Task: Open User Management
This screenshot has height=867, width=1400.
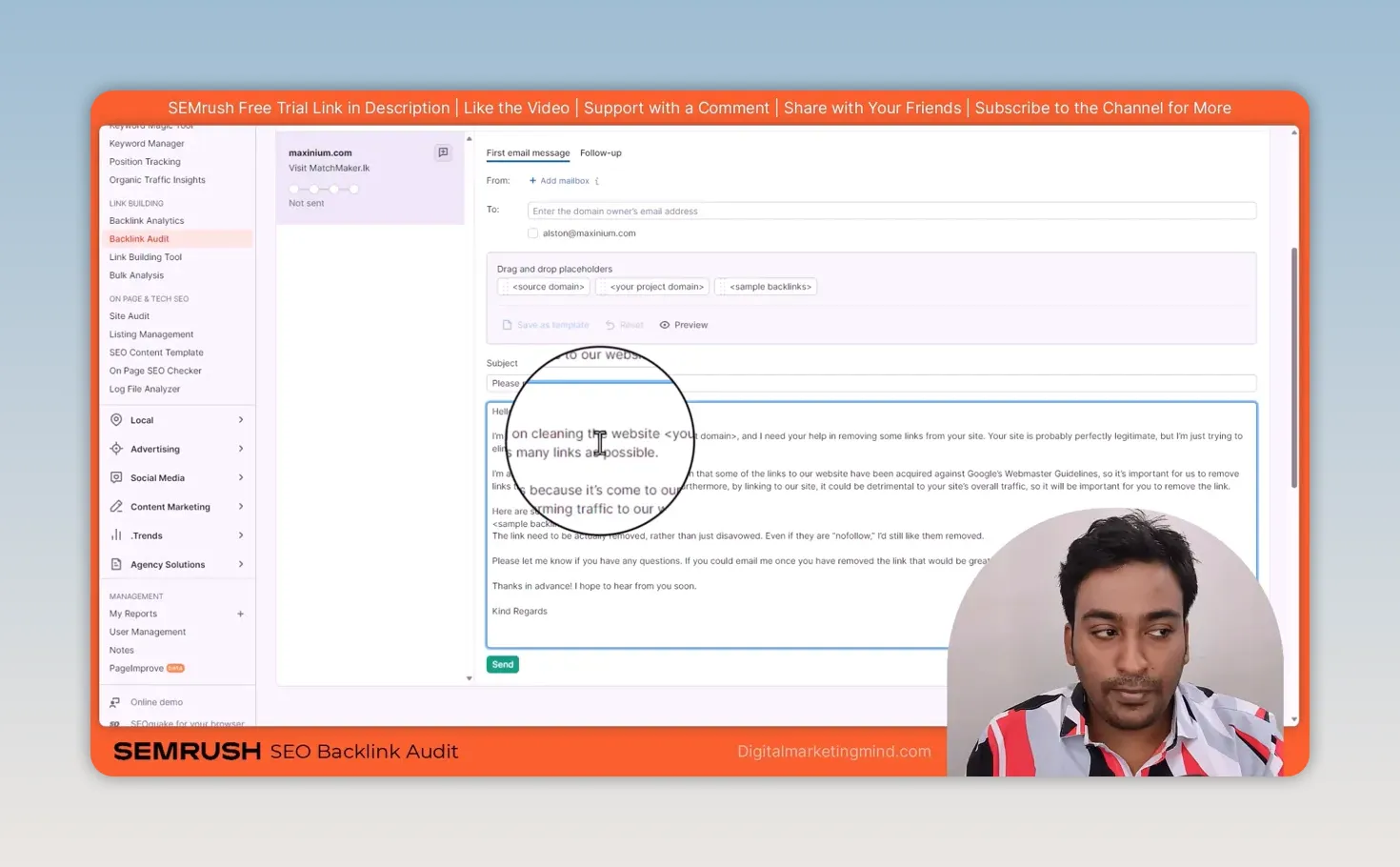Action: 148,632
